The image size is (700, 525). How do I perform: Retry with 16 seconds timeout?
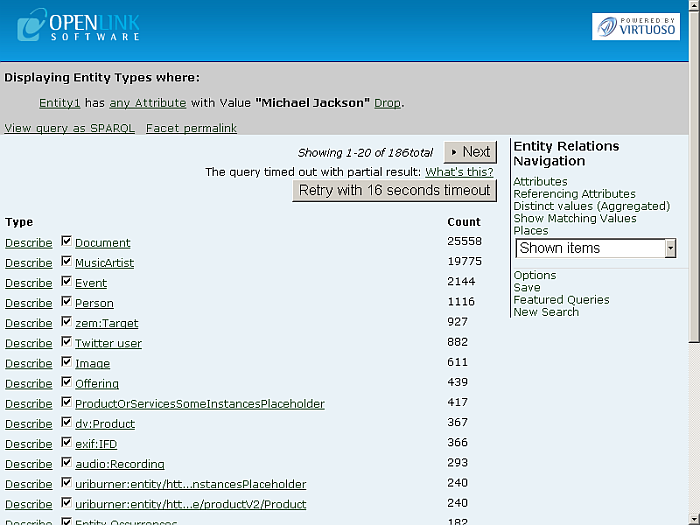[x=395, y=190]
